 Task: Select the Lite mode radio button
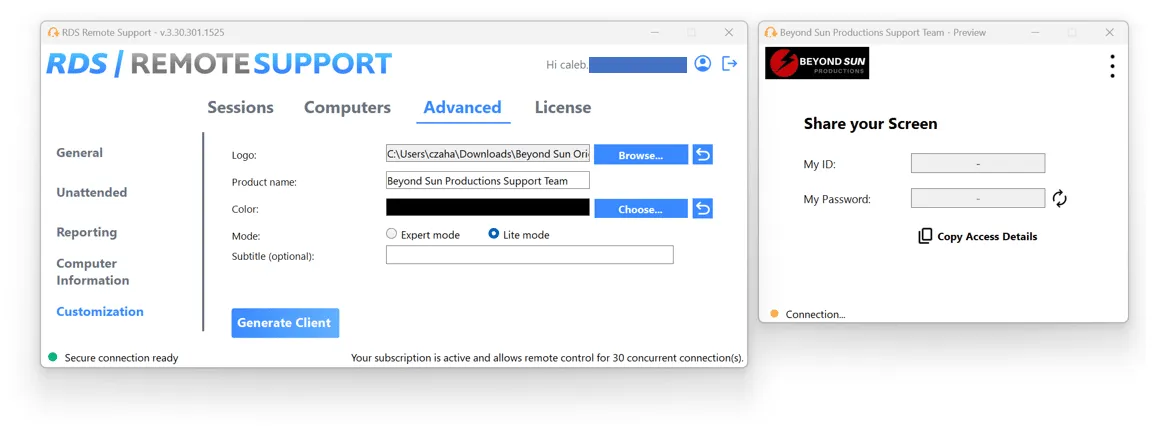coord(494,234)
